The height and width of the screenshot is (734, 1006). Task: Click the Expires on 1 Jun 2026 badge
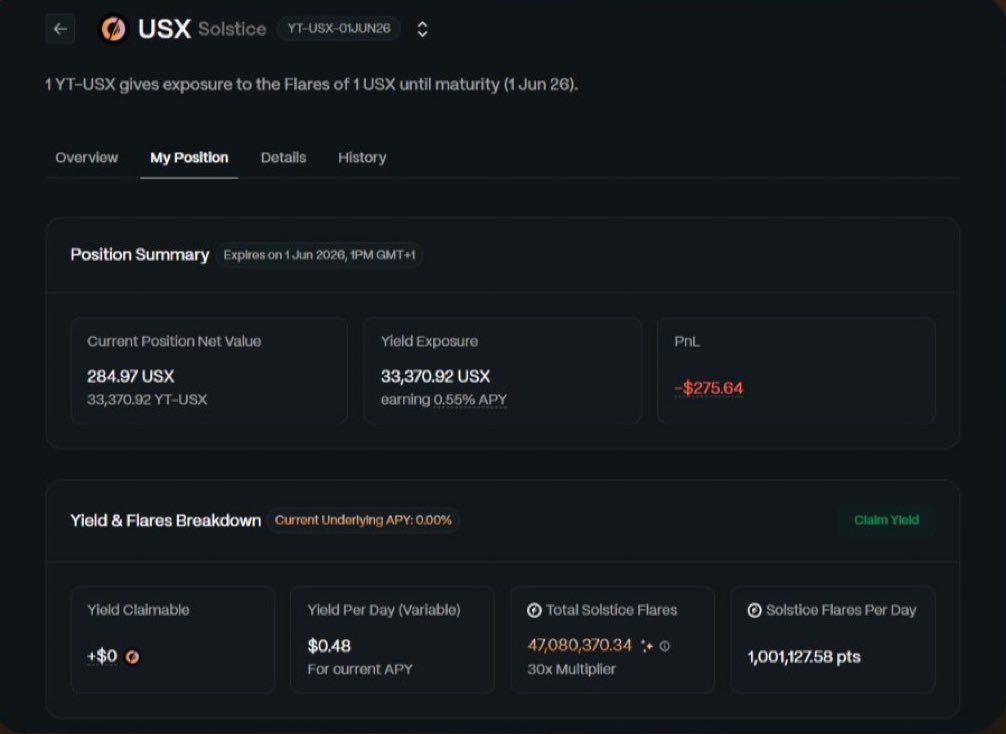point(320,255)
